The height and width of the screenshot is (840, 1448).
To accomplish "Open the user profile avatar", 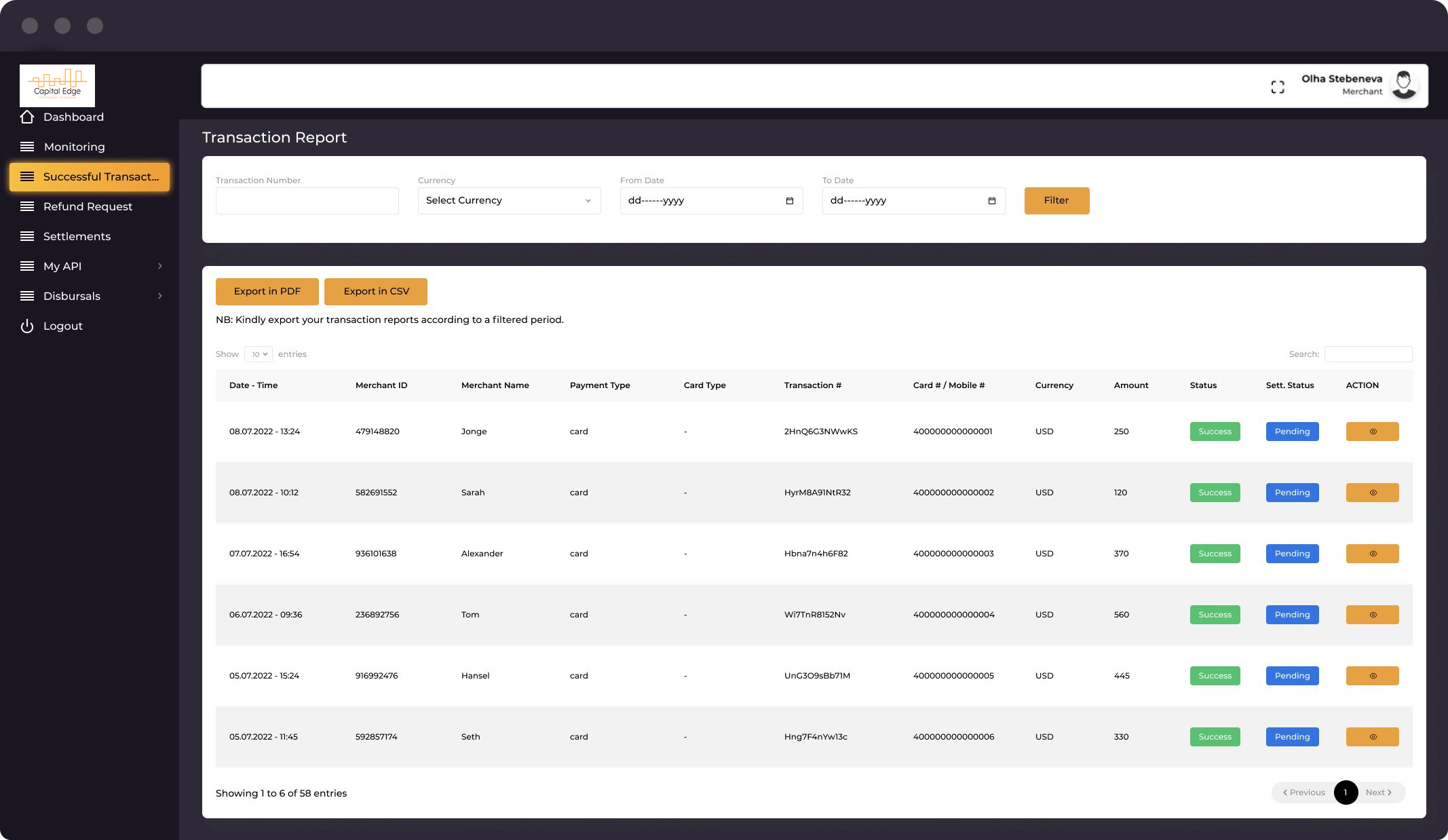I will tap(1403, 85).
